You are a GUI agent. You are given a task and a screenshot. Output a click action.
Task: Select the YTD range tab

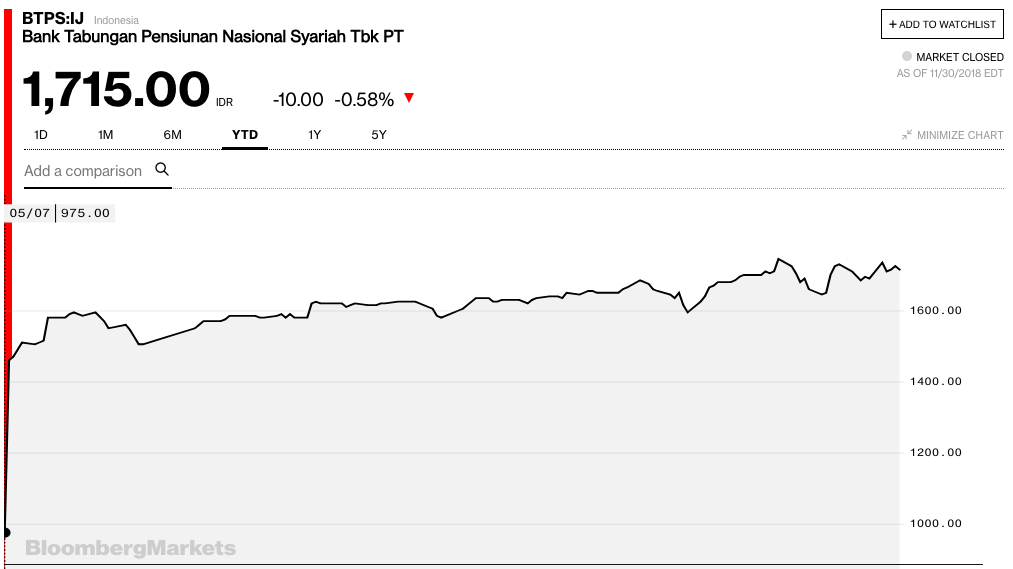tap(244, 134)
